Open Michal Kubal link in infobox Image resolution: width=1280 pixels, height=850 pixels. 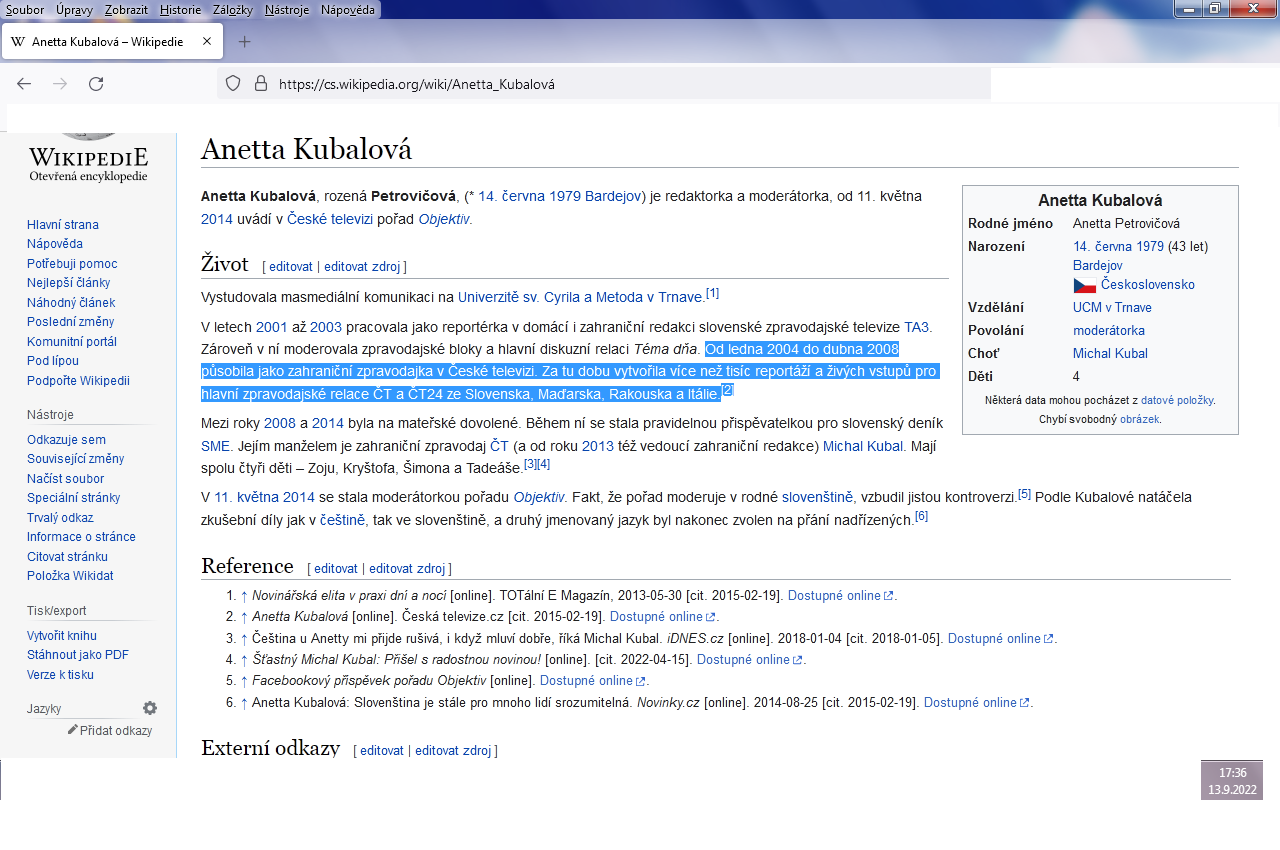[x=1110, y=353]
